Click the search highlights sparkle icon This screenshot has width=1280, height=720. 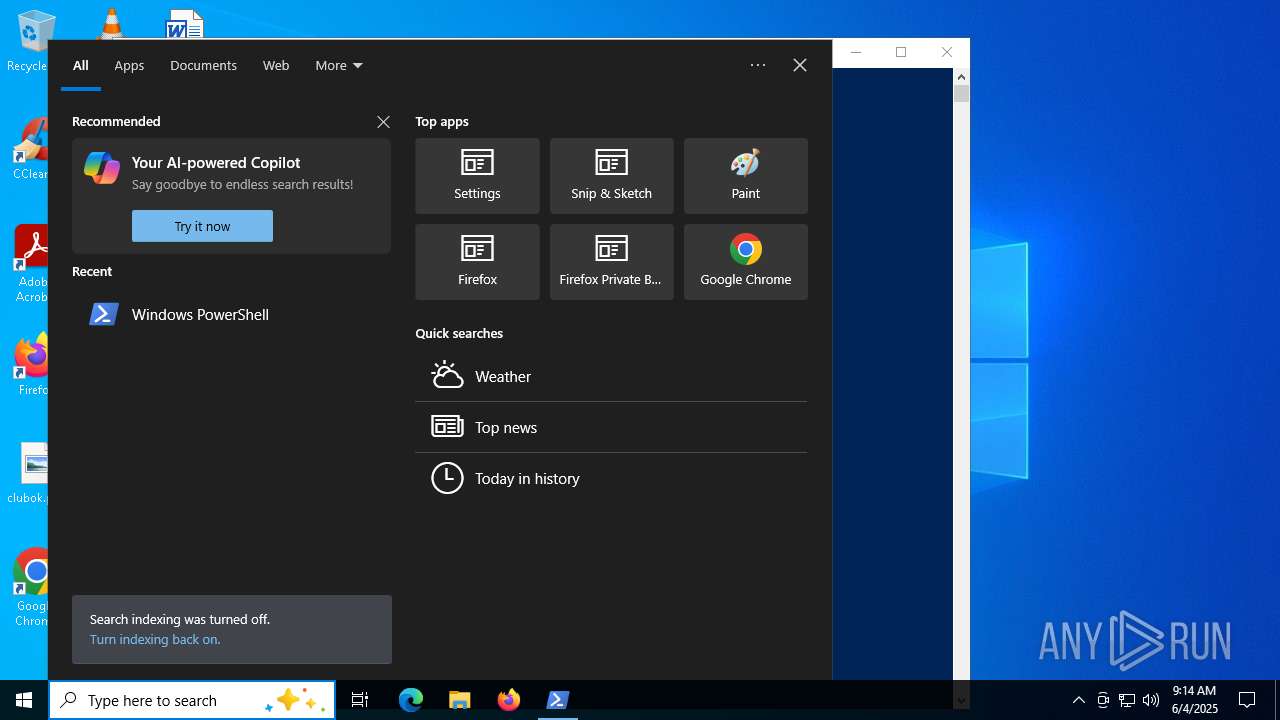click(297, 701)
